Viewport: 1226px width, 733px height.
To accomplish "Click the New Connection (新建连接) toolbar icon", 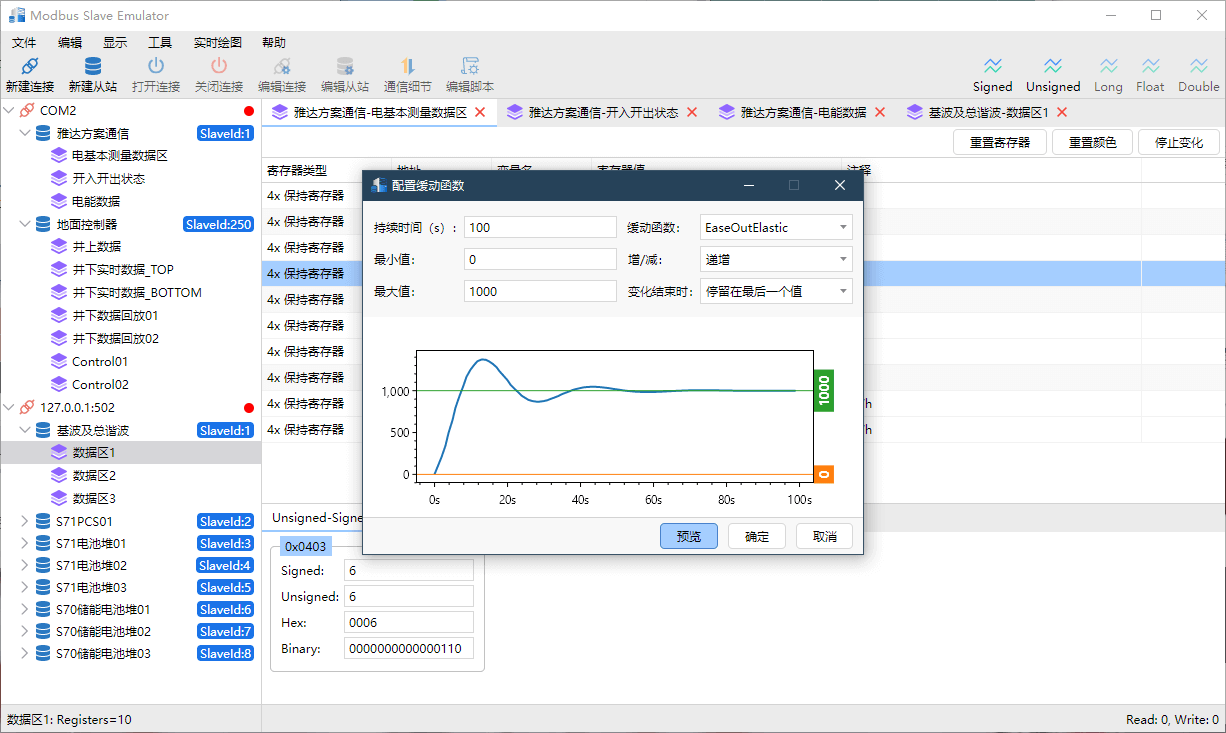I will pyautogui.click(x=29, y=67).
